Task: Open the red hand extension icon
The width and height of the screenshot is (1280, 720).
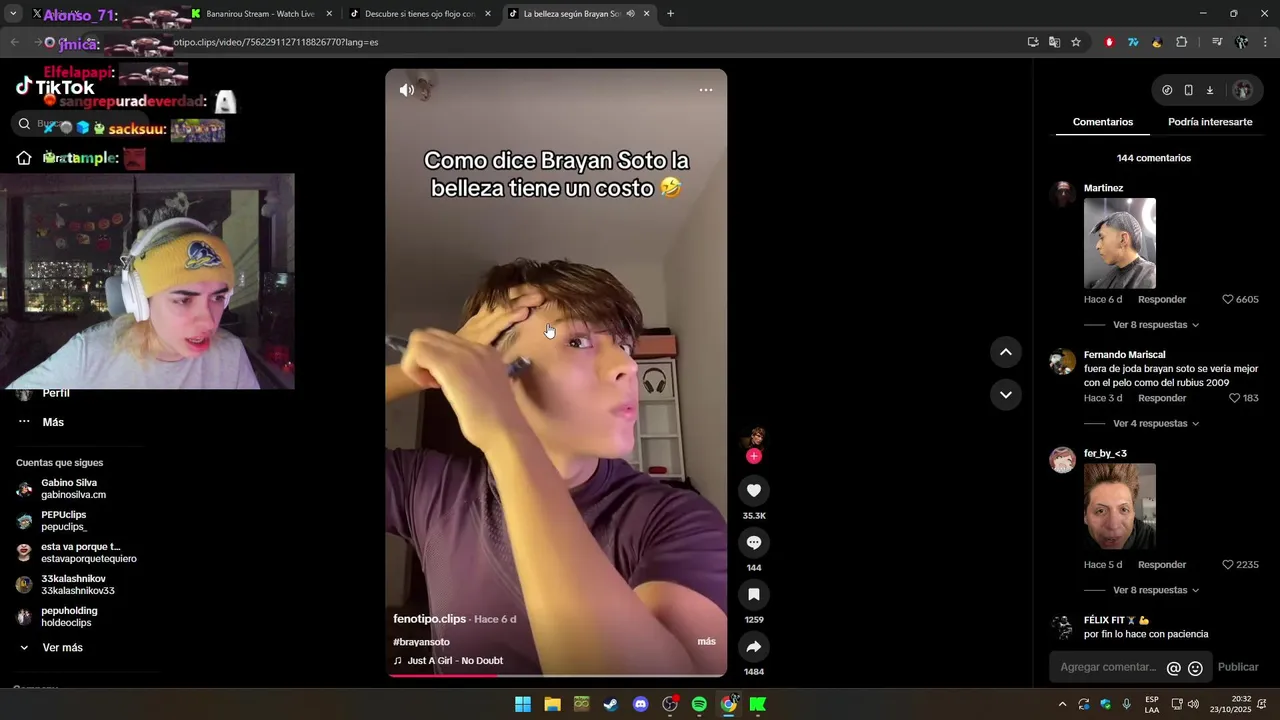Action: point(1109,42)
